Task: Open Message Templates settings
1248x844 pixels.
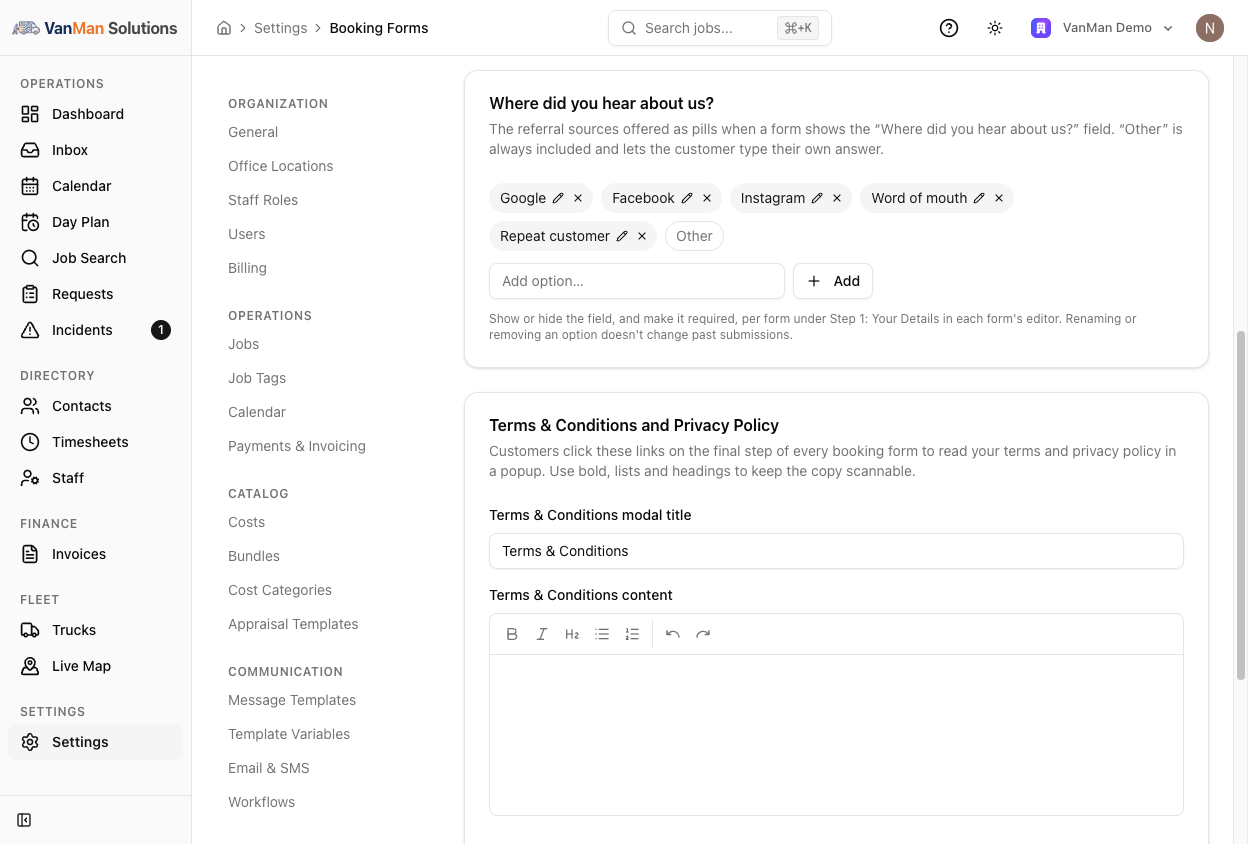Action: click(292, 700)
